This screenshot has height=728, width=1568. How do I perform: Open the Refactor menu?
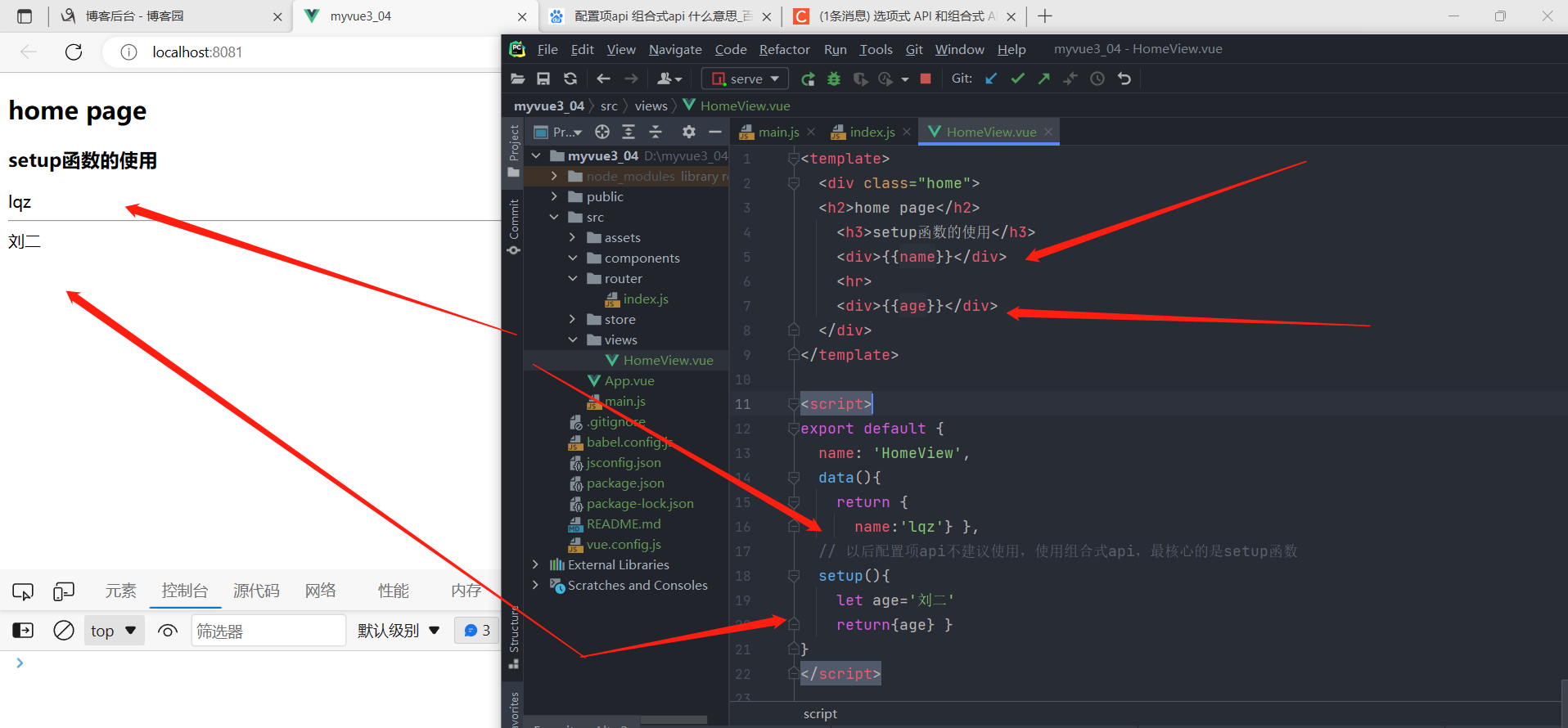click(x=784, y=49)
